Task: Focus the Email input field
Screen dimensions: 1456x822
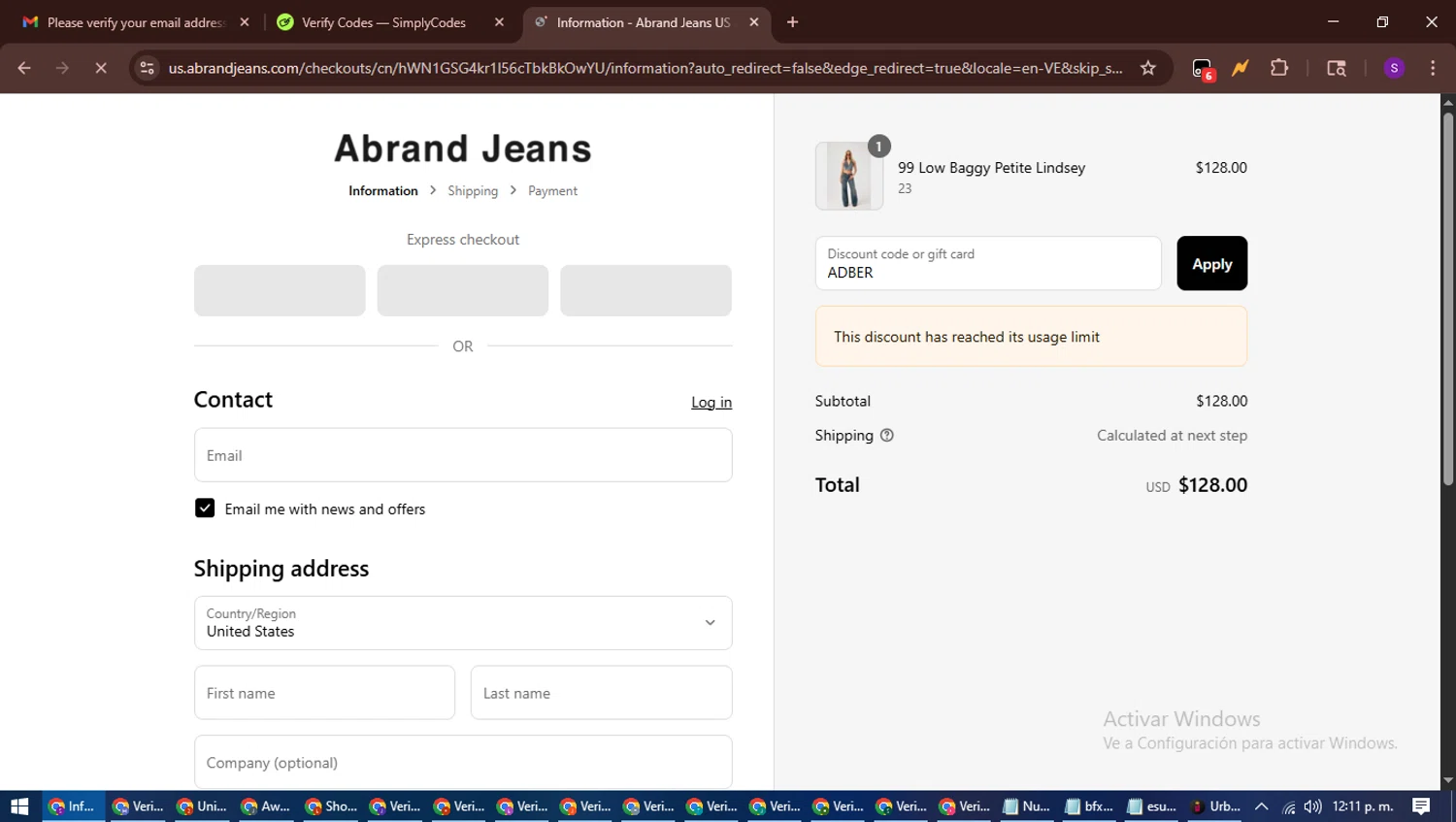Action: click(x=463, y=455)
